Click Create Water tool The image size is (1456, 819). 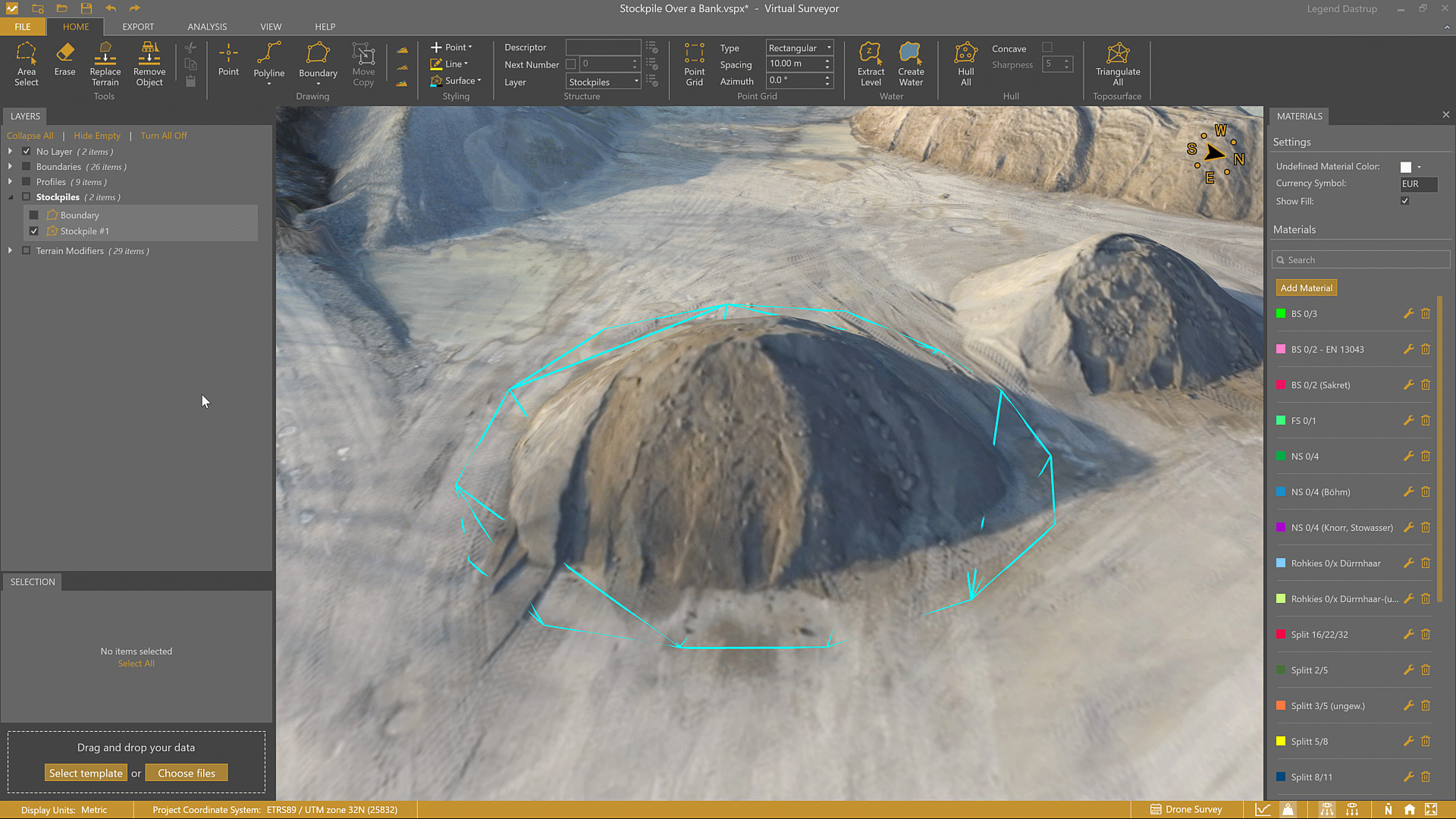911,64
